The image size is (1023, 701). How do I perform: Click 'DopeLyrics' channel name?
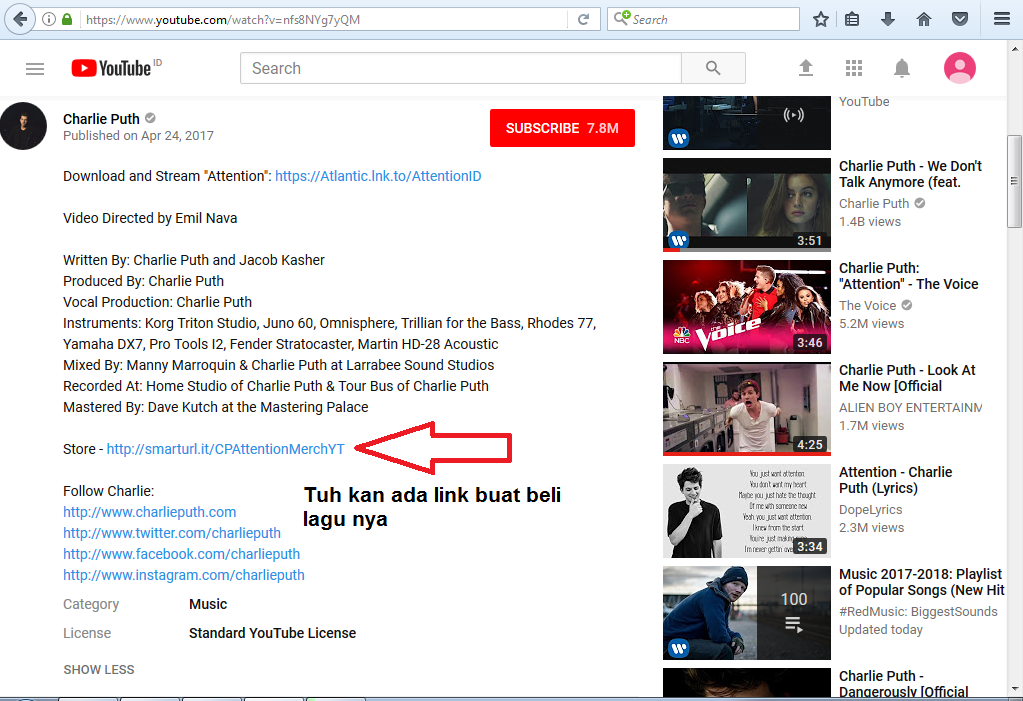click(870, 510)
